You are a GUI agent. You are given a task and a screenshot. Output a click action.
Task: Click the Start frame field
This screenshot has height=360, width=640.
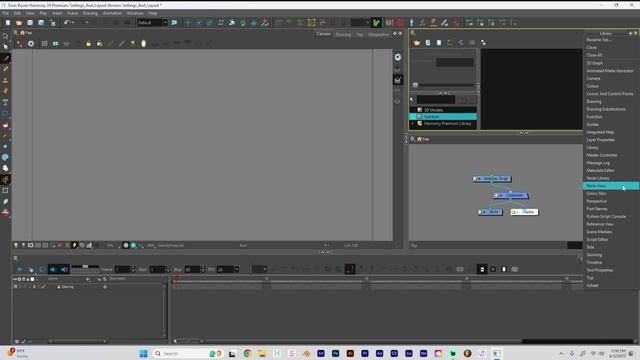pos(158,269)
